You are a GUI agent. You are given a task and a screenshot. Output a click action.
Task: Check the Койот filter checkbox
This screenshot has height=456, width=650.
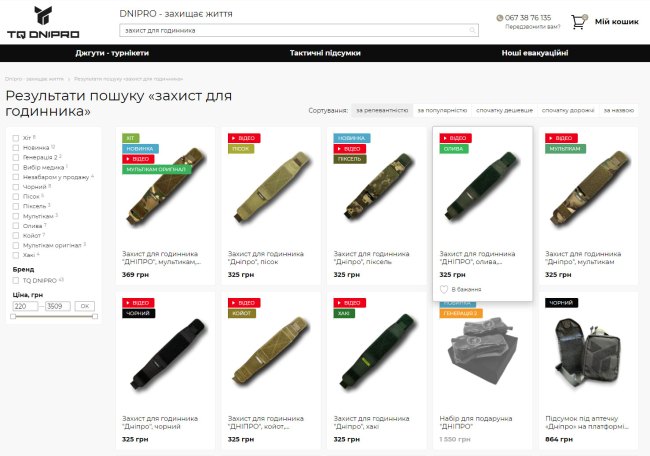coord(16,236)
